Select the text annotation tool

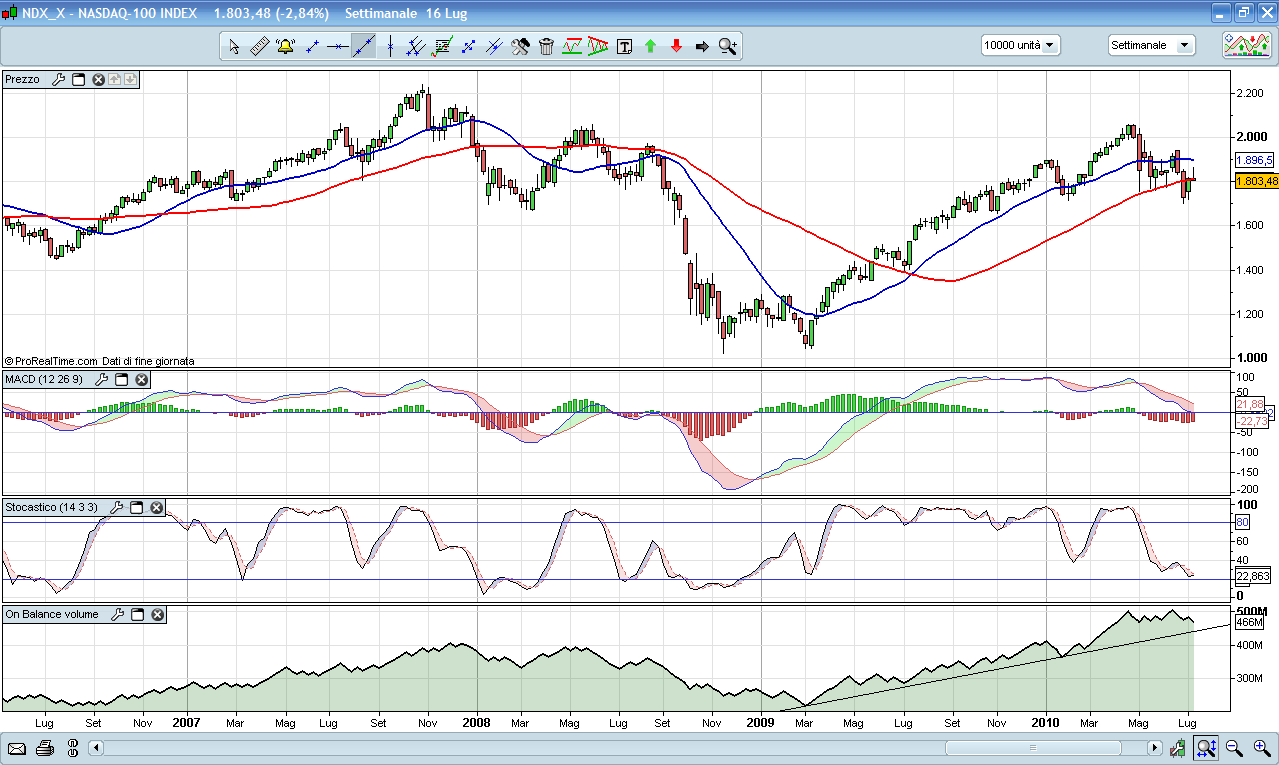625,46
